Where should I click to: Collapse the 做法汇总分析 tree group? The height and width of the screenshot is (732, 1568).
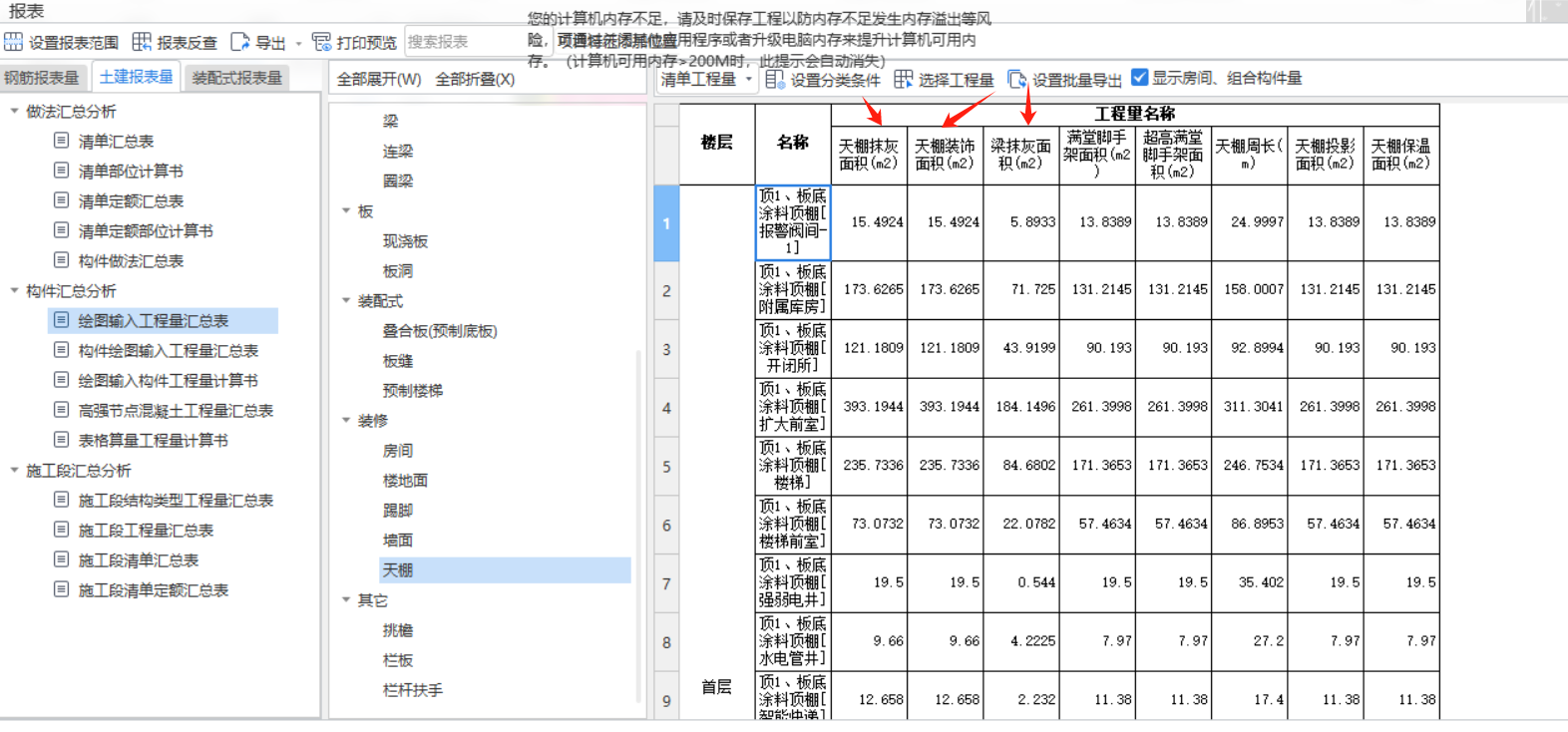[x=14, y=111]
